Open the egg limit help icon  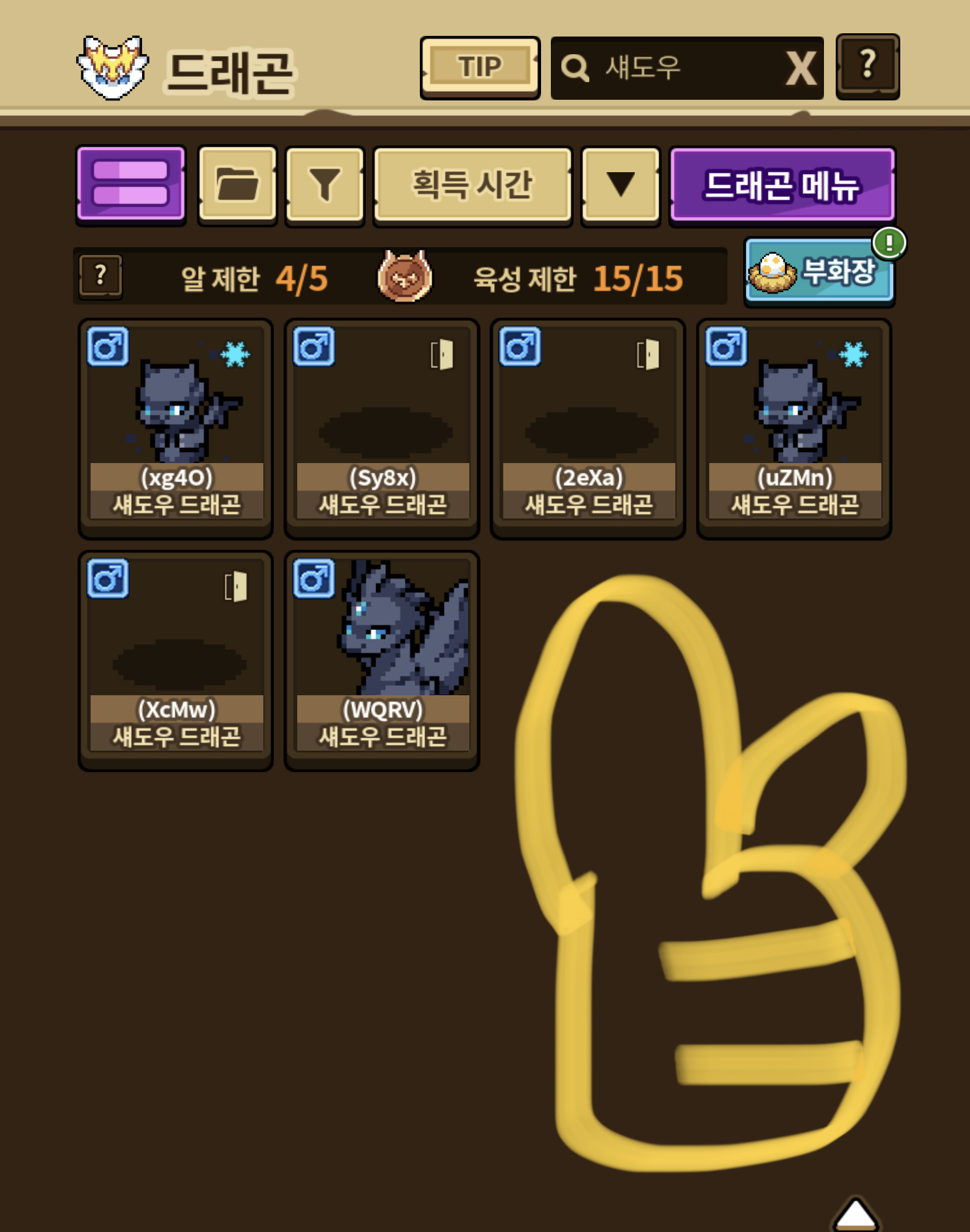(100, 277)
